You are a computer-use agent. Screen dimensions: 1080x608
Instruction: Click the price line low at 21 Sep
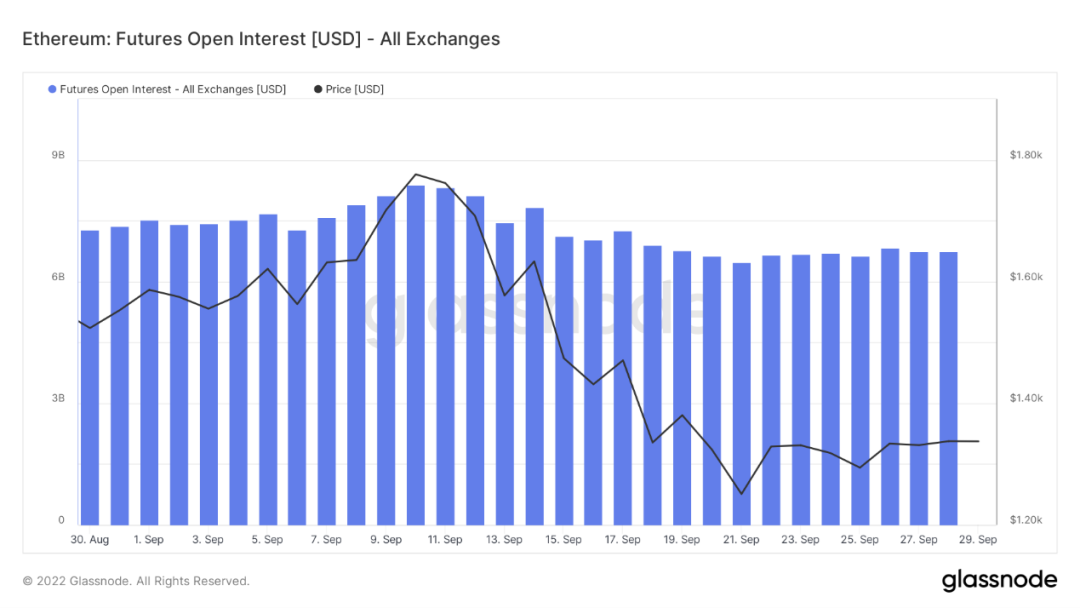click(x=742, y=494)
